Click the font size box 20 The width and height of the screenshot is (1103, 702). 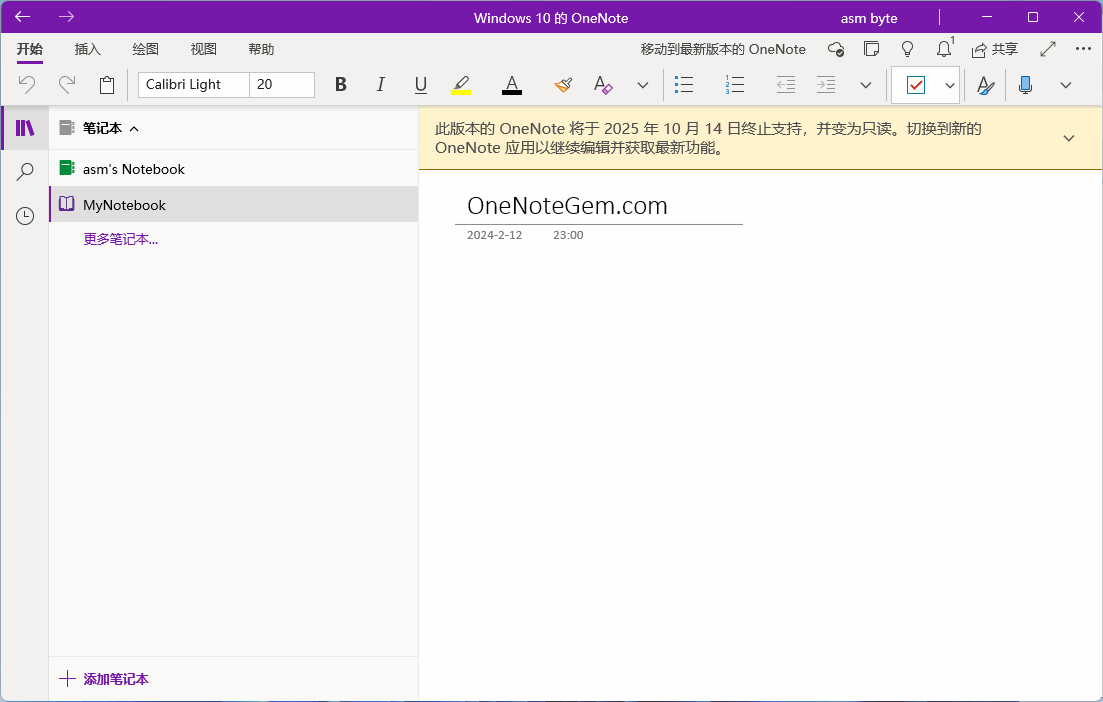(282, 84)
